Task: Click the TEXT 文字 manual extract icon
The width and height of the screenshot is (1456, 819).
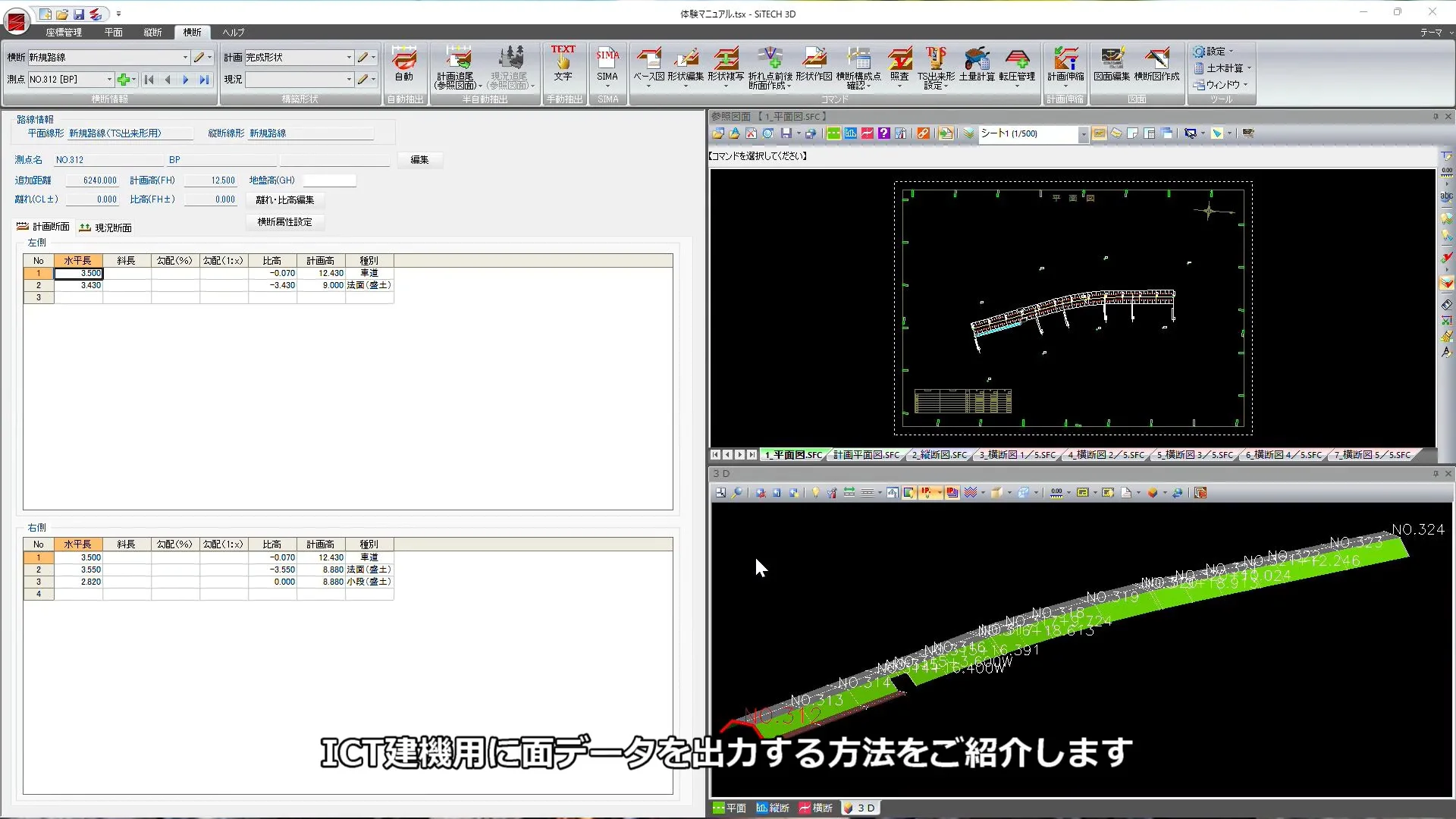Action: point(563,62)
